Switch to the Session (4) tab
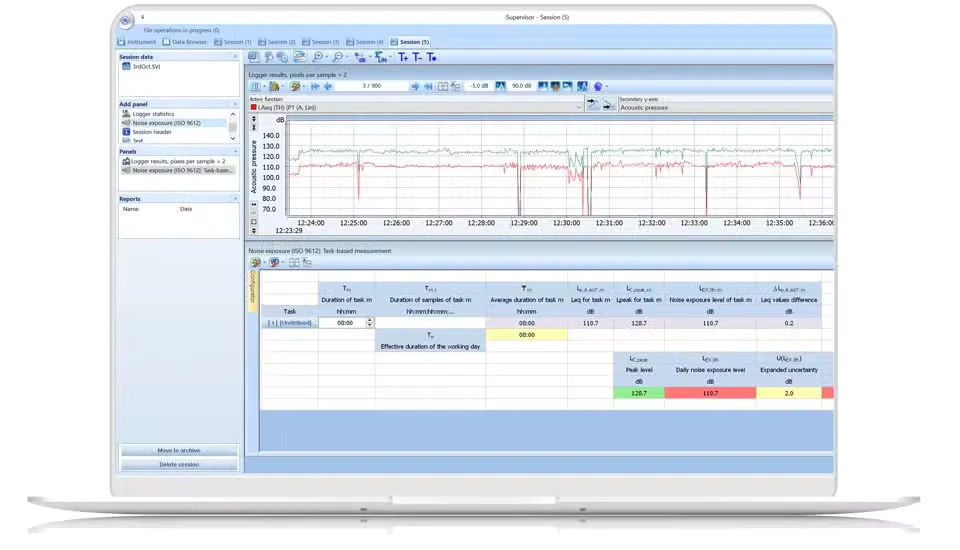The height and width of the screenshot is (550, 960). pyautogui.click(x=365, y=42)
